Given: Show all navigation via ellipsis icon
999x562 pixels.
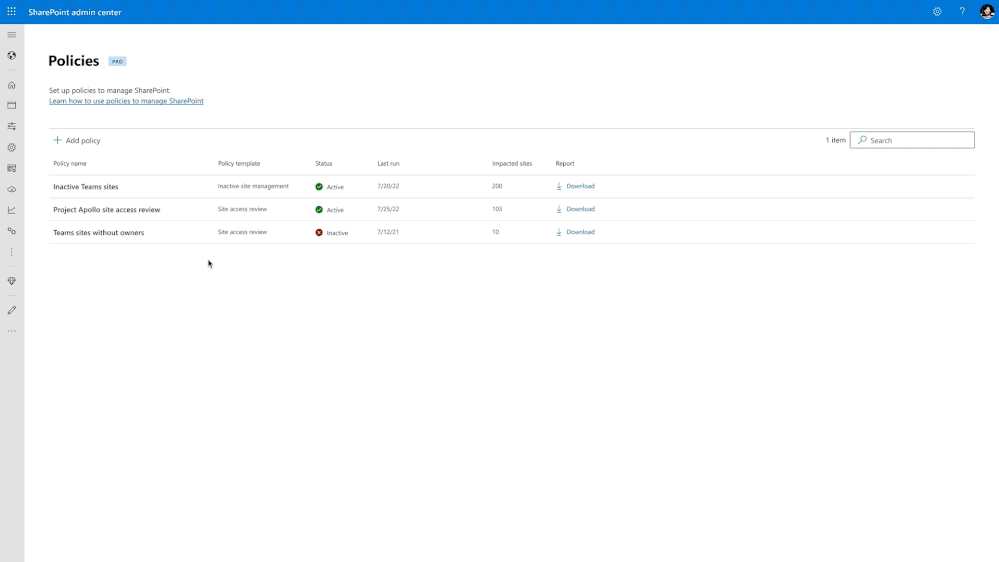Looking at the screenshot, I should [x=11, y=331].
